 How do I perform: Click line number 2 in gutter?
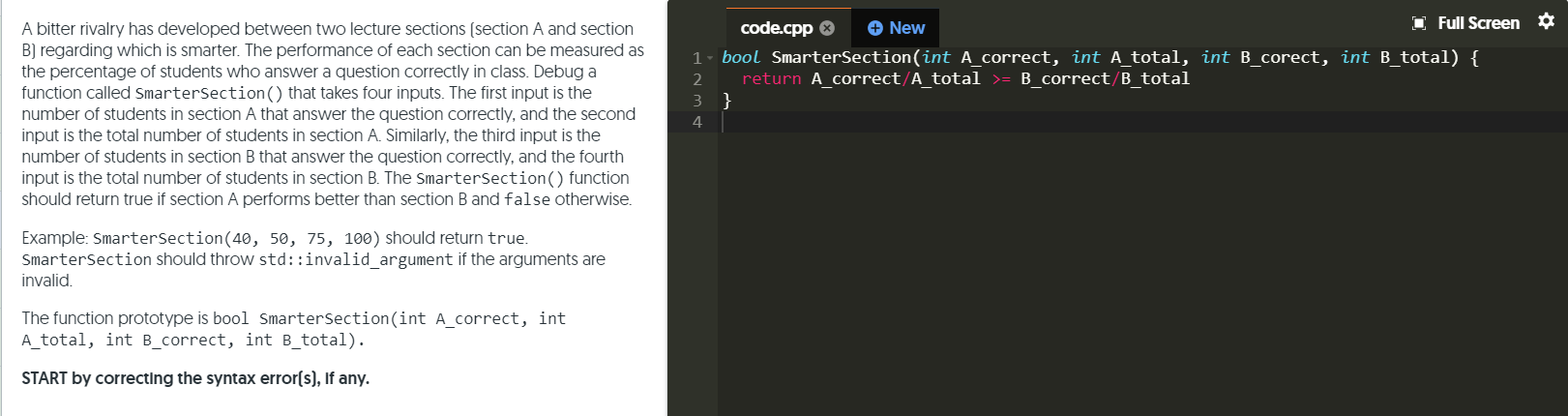tap(696, 79)
